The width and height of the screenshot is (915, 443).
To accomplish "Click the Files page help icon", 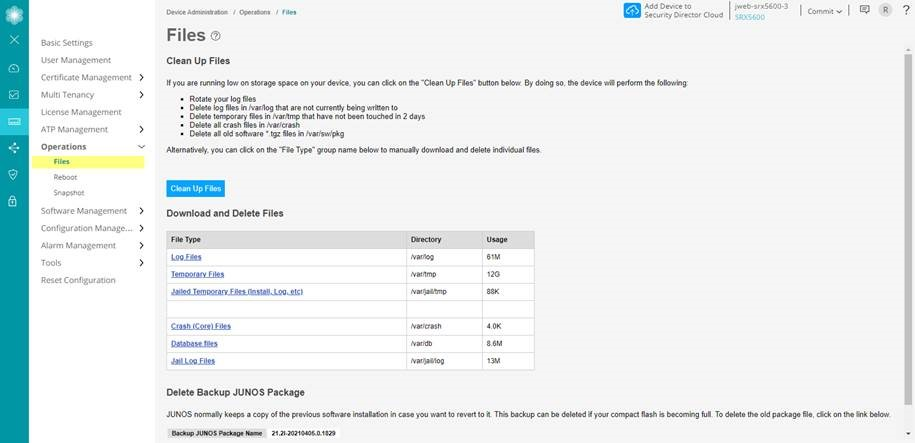I will tap(216, 36).
